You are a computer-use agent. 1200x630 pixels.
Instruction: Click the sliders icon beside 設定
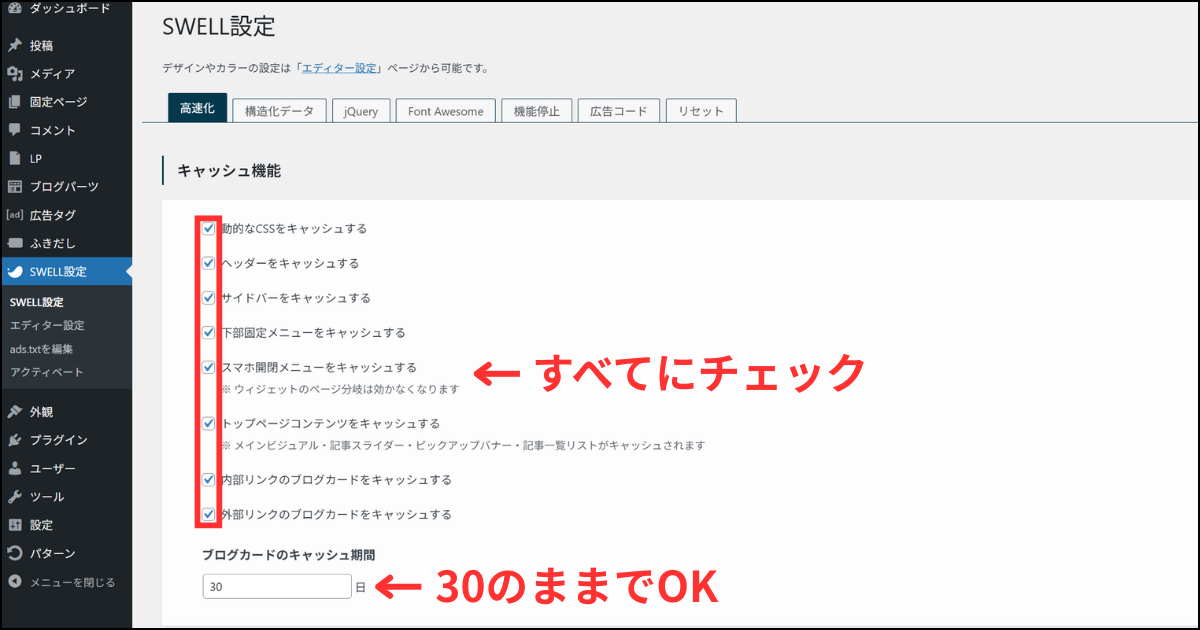coord(15,524)
